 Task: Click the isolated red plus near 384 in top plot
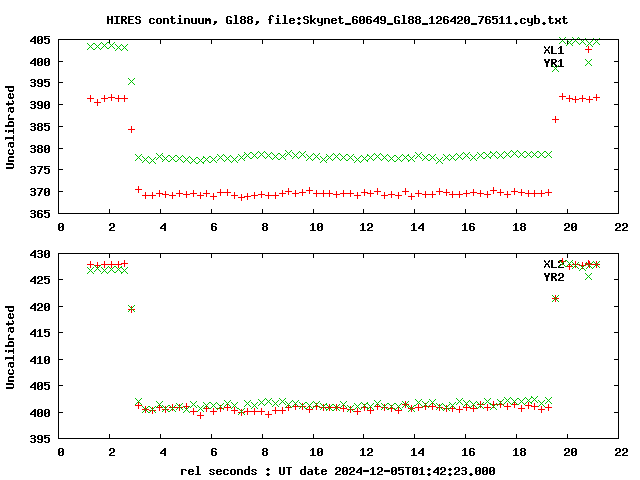click(131, 129)
